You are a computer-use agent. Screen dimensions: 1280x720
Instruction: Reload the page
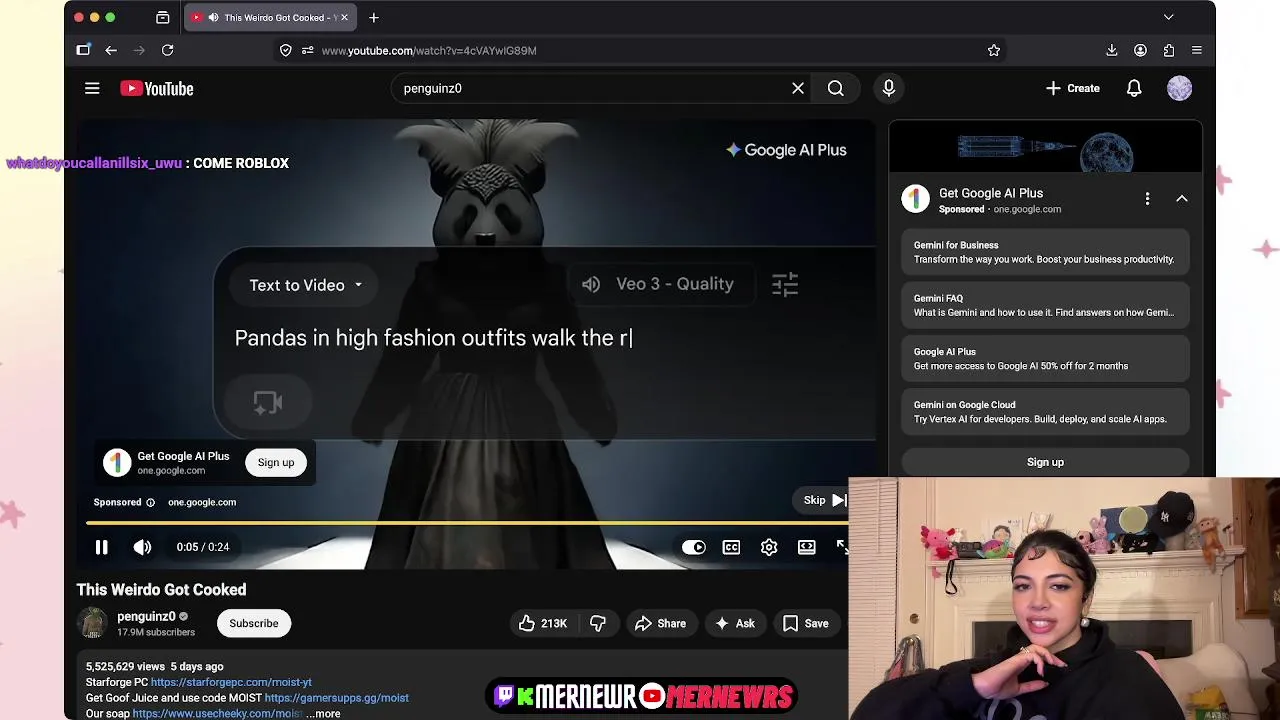pos(168,50)
